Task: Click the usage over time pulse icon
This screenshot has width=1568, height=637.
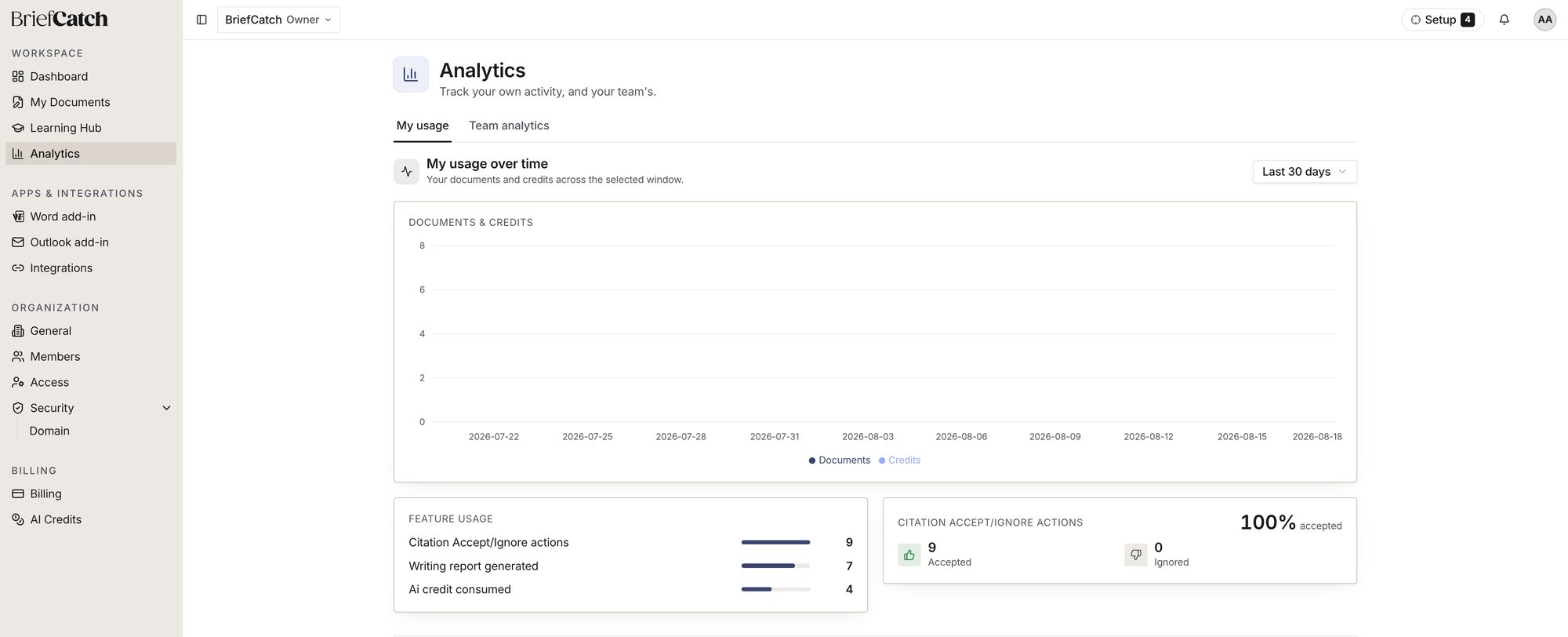Action: click(406, 172)
